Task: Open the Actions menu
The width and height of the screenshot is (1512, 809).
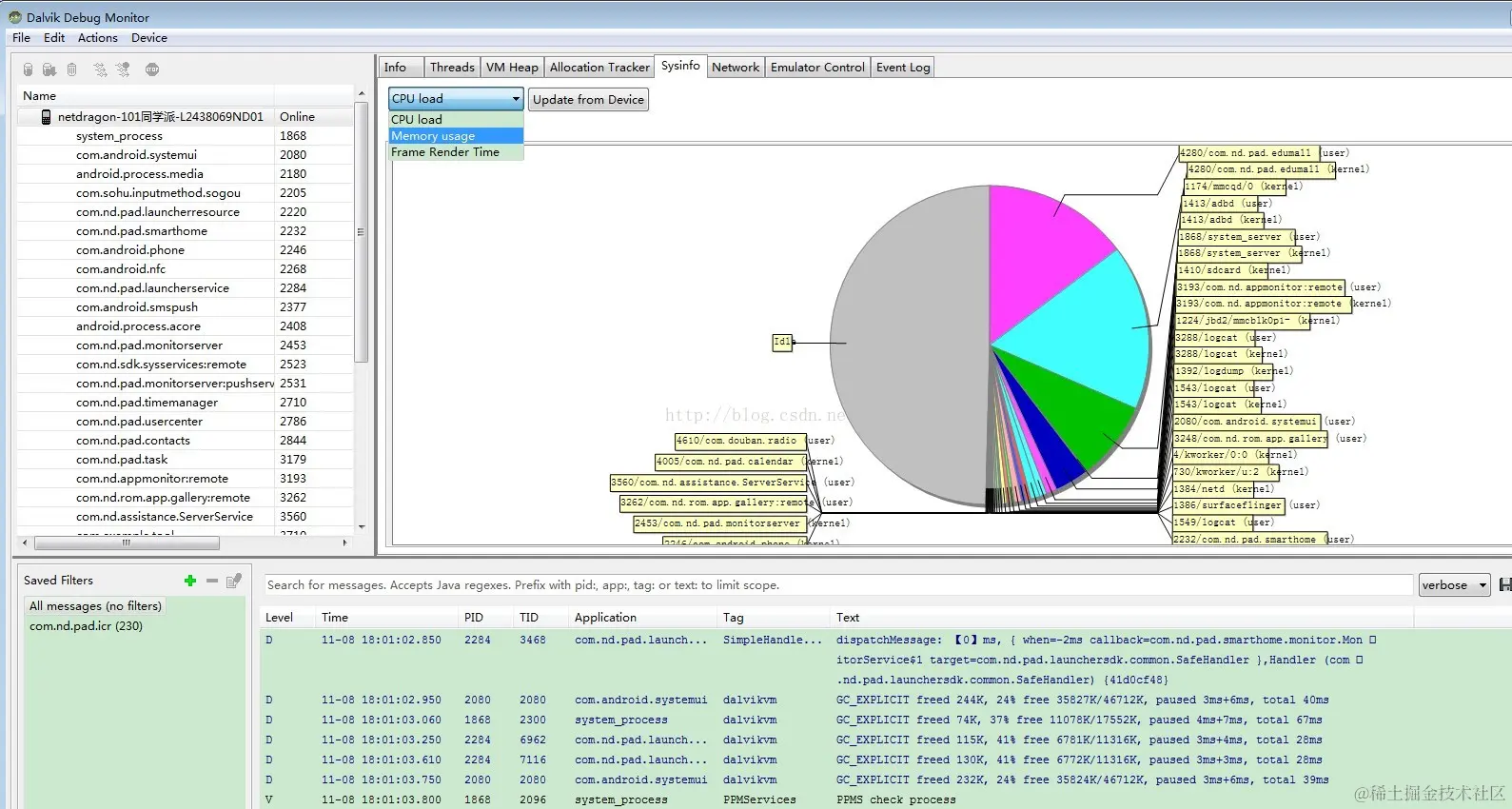Action: coord(98,38)
